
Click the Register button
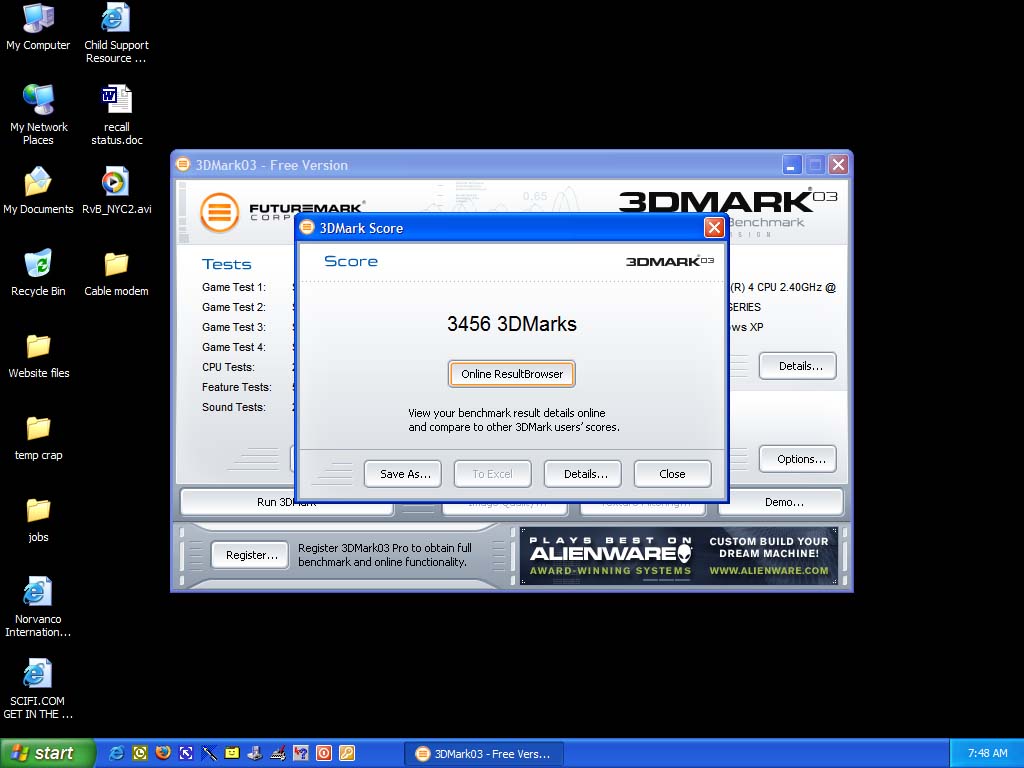[250, 555]
